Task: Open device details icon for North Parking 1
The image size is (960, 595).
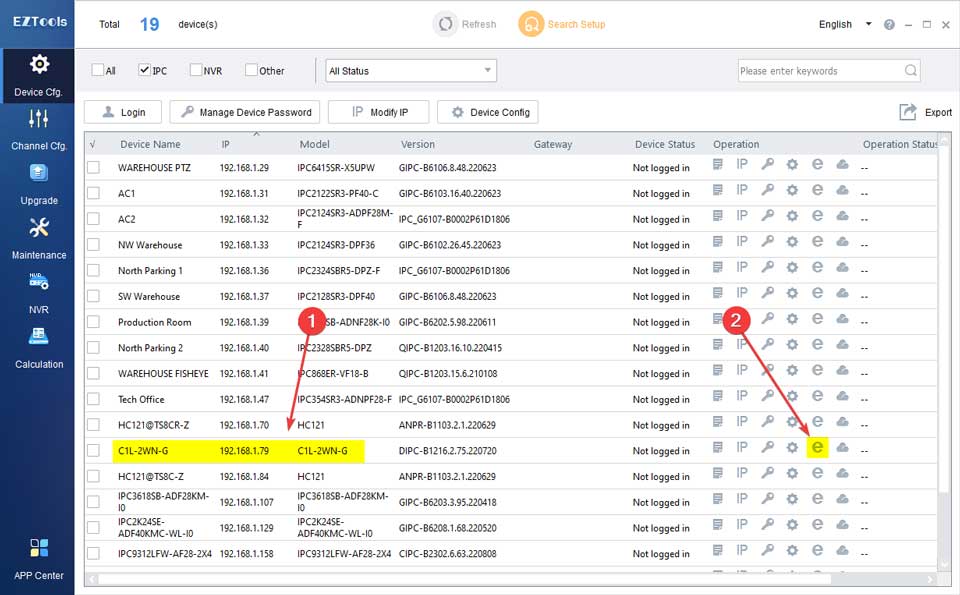Action: pos(718,270)
